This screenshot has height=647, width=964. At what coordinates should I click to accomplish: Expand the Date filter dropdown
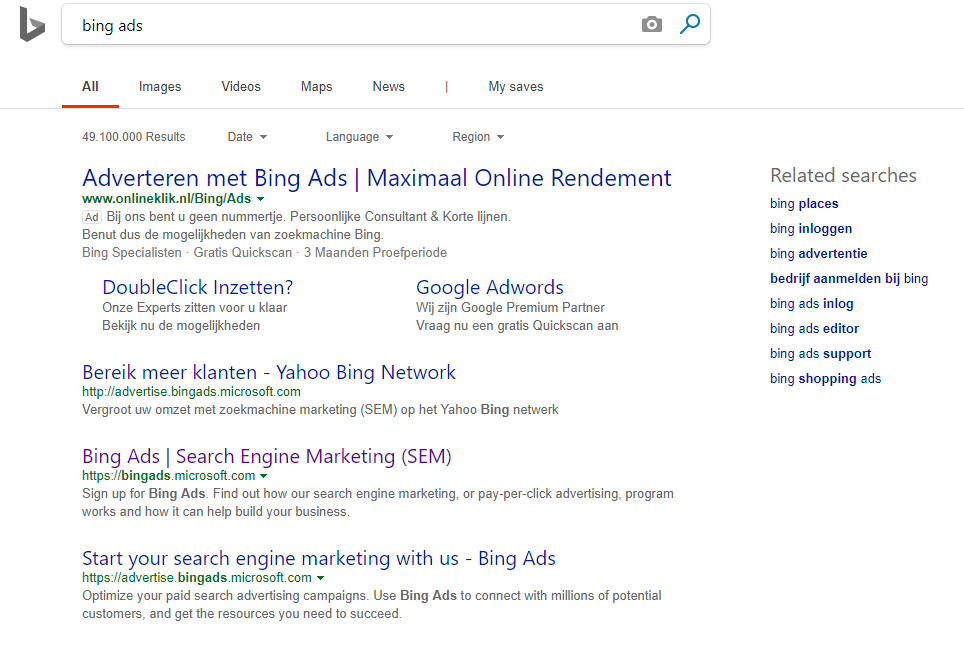(247, 137)
